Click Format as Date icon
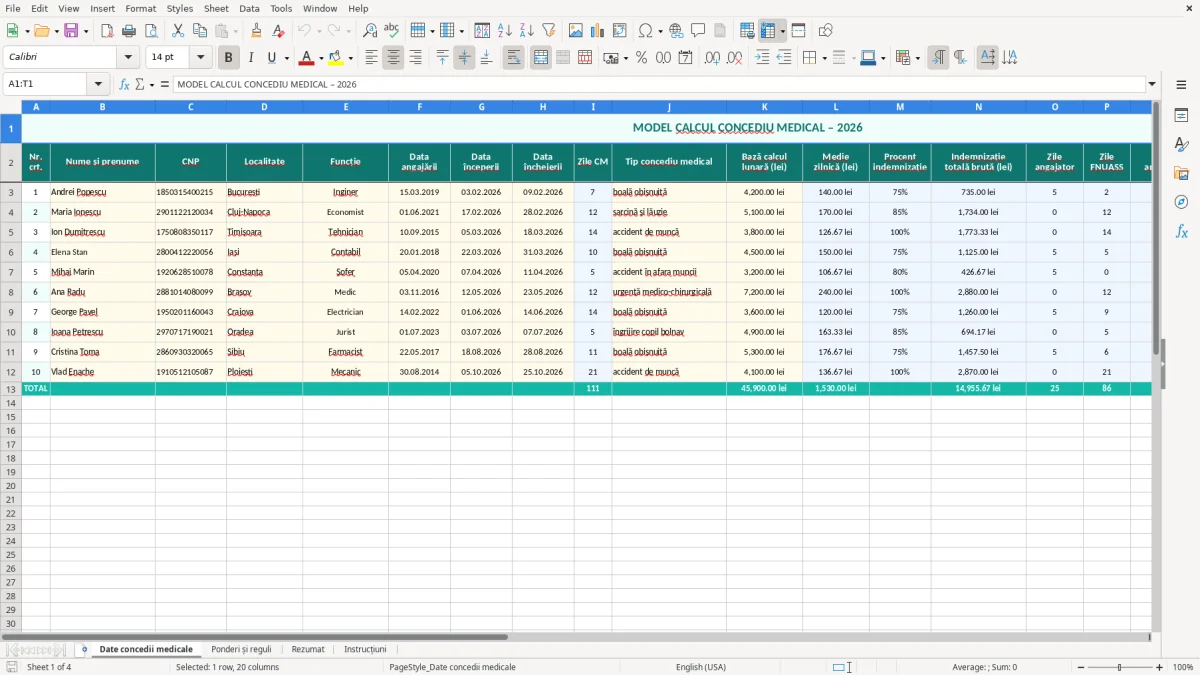Image resolution: width=1200 pixels, height=675 pixels. click(x=685, y=58)
